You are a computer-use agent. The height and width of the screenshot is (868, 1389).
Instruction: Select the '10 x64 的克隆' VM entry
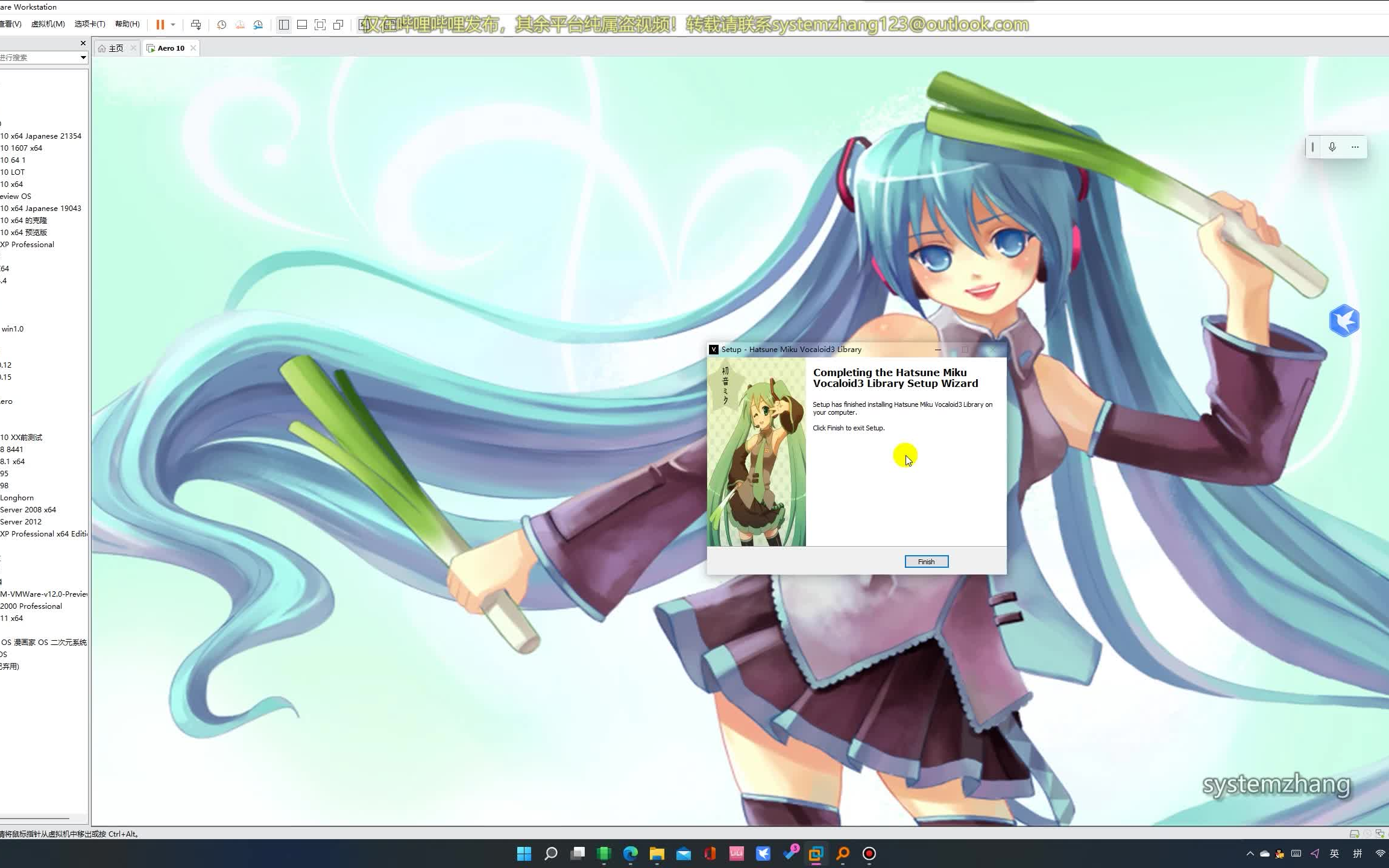point(24,221)
